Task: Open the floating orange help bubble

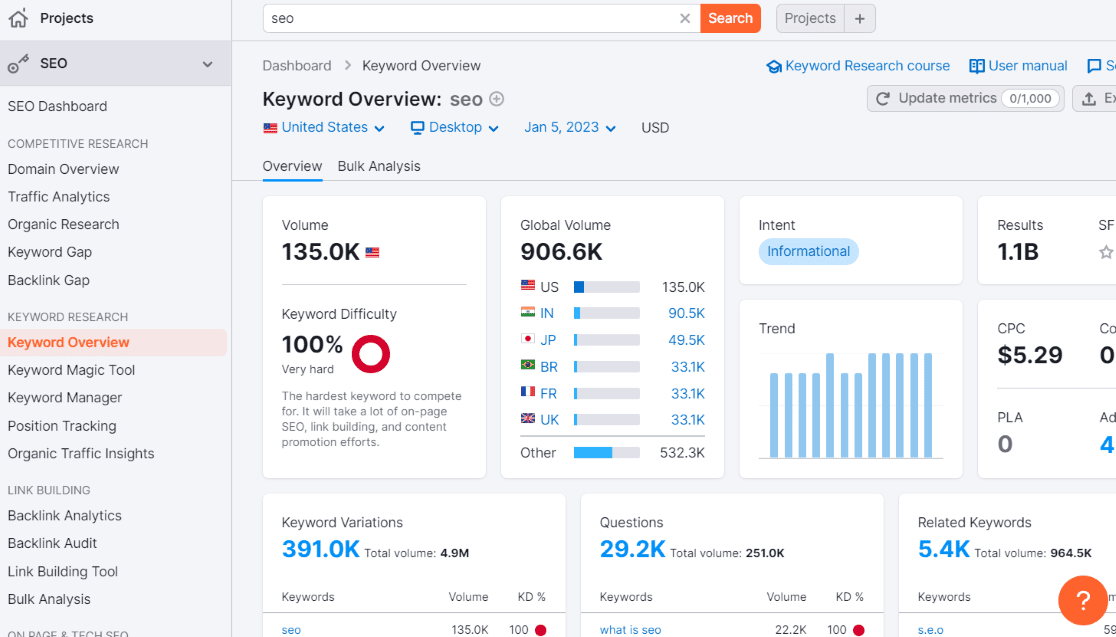Action: point(1083,600)
